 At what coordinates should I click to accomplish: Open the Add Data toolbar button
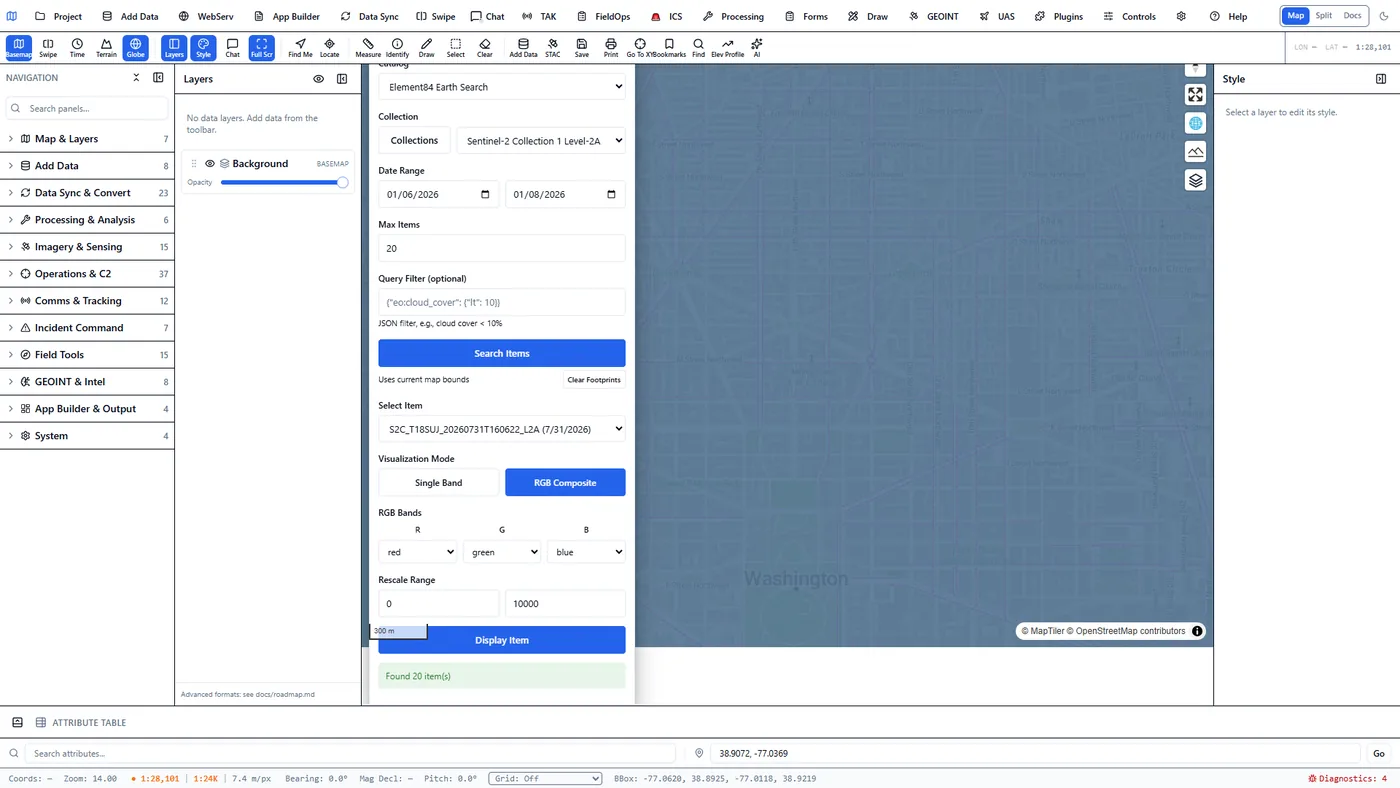click(523, 47)
